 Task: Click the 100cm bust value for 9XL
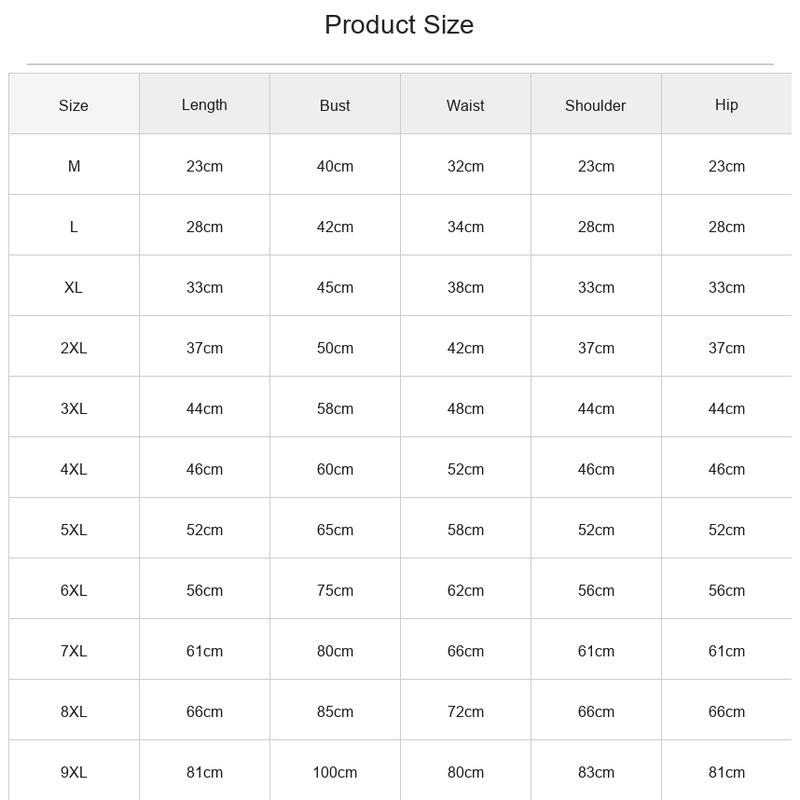pyautogui.click(x=335, y=772)
